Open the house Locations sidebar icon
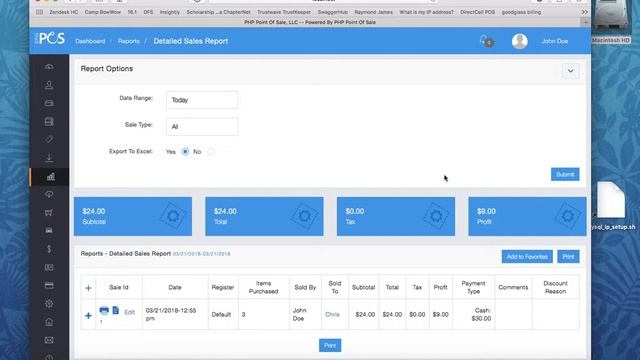This screenshot has width=640, height=360. click(x=49, y=322)
